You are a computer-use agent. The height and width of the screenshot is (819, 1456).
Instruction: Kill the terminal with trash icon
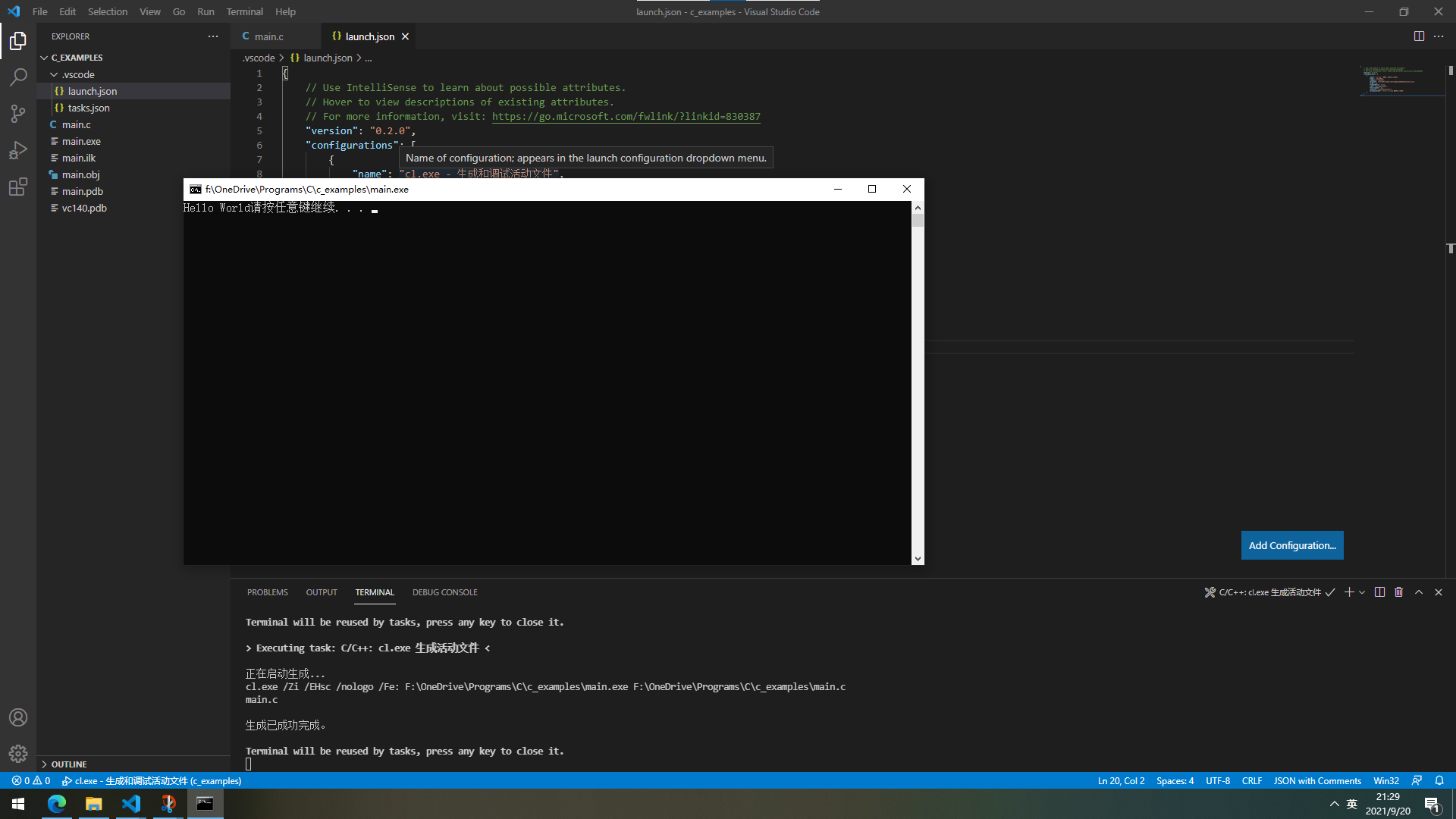1399,592
